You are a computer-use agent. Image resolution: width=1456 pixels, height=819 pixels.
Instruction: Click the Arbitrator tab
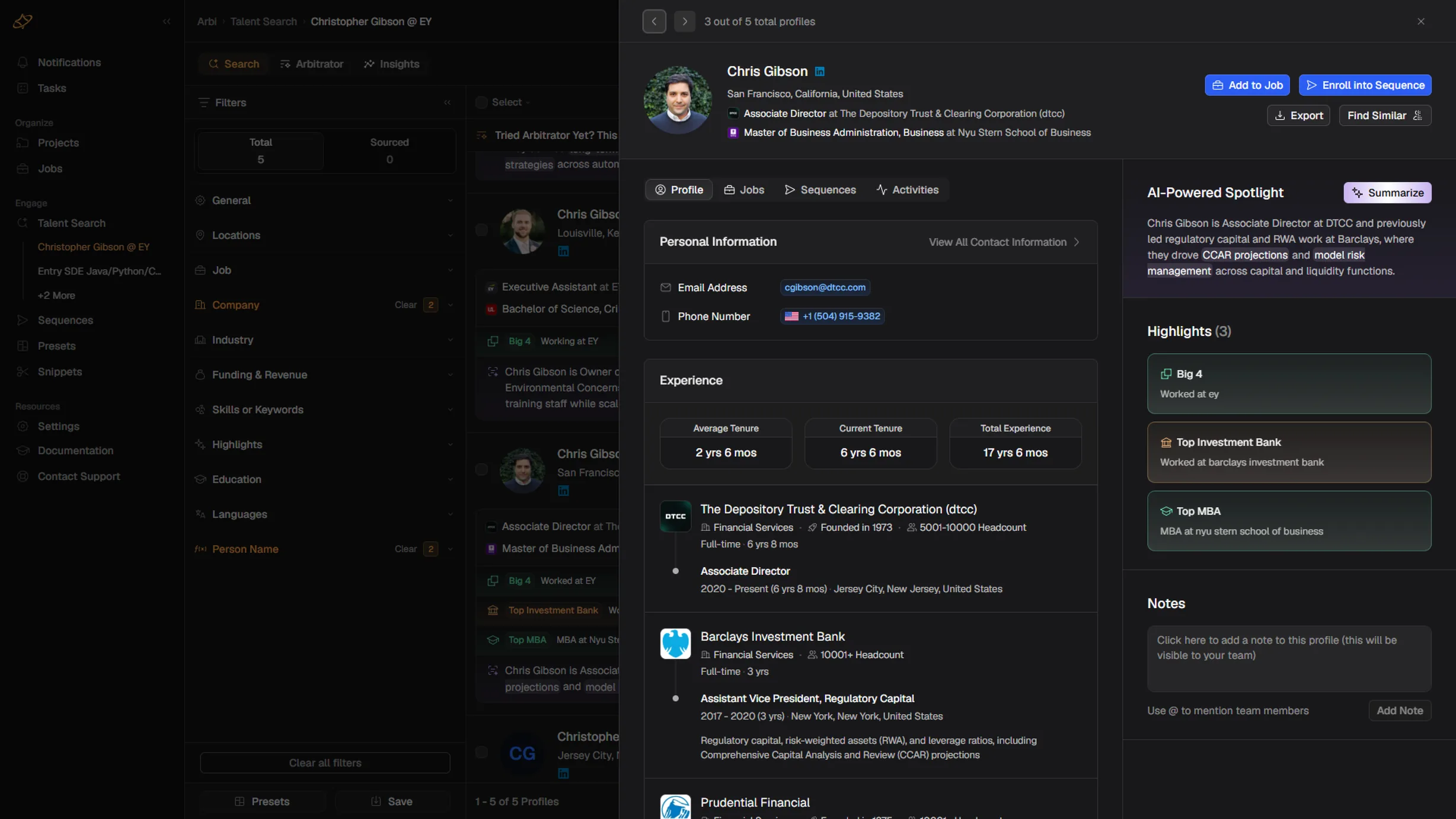tap(311, 64)
